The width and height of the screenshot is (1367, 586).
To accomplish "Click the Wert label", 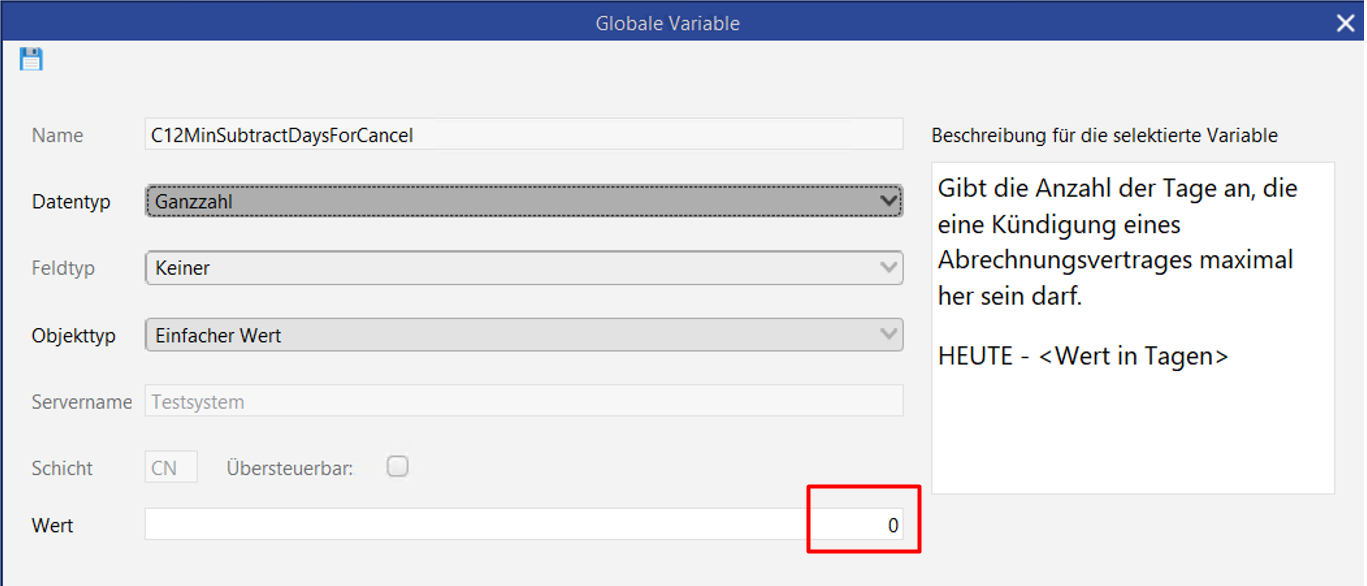I will (x=53, y=525).
